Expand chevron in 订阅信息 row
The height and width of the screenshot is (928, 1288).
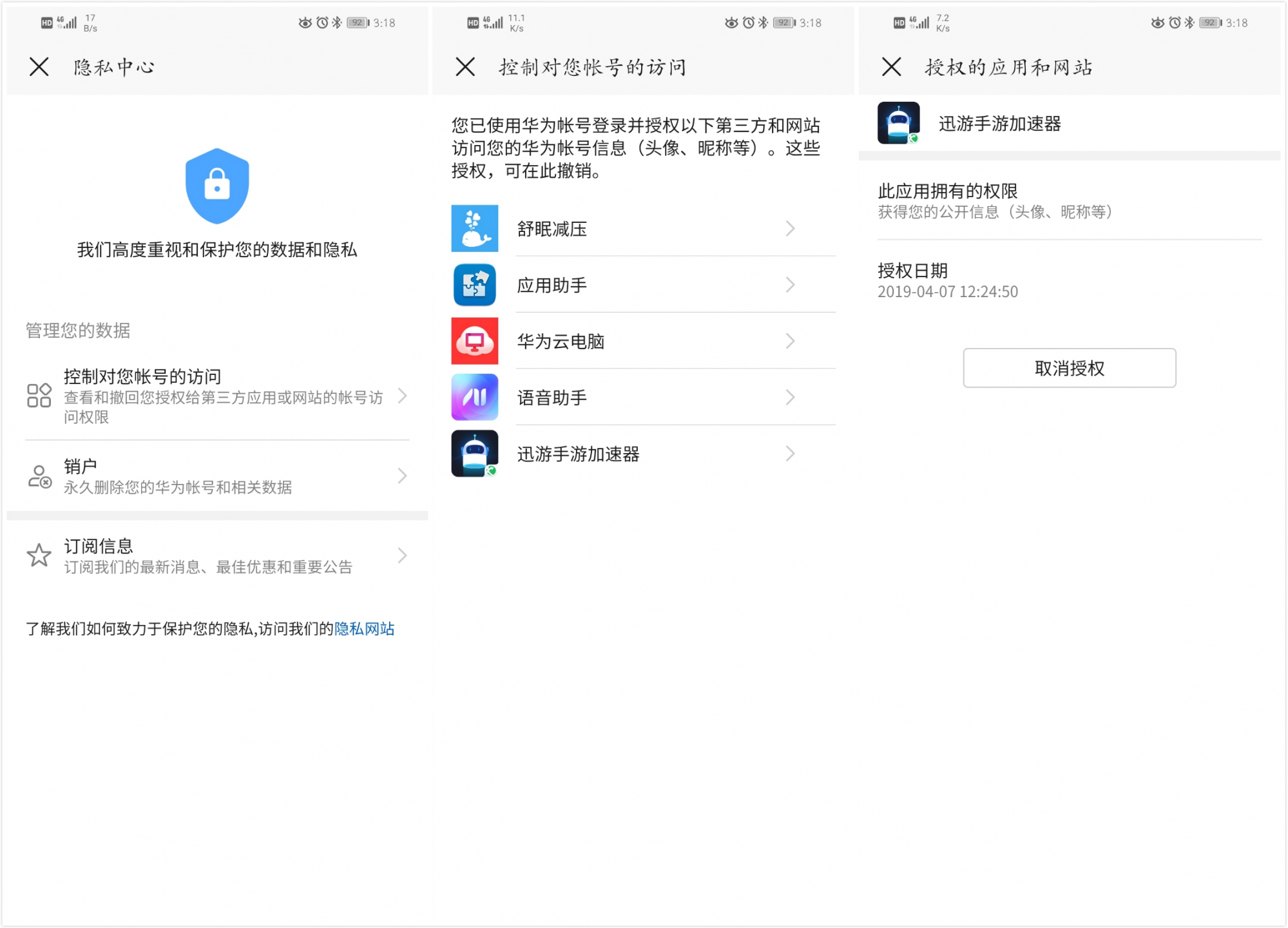click(x=403, y=556)
